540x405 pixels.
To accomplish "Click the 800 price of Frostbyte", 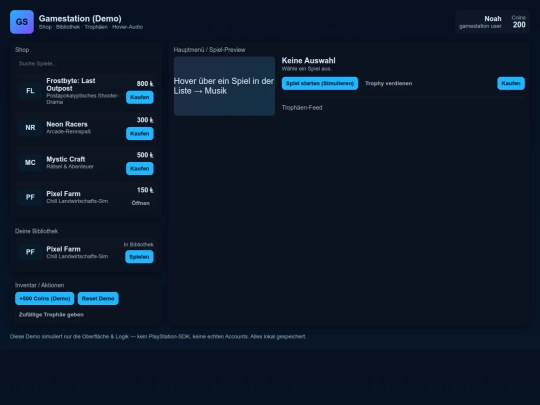I will [145, 84].
